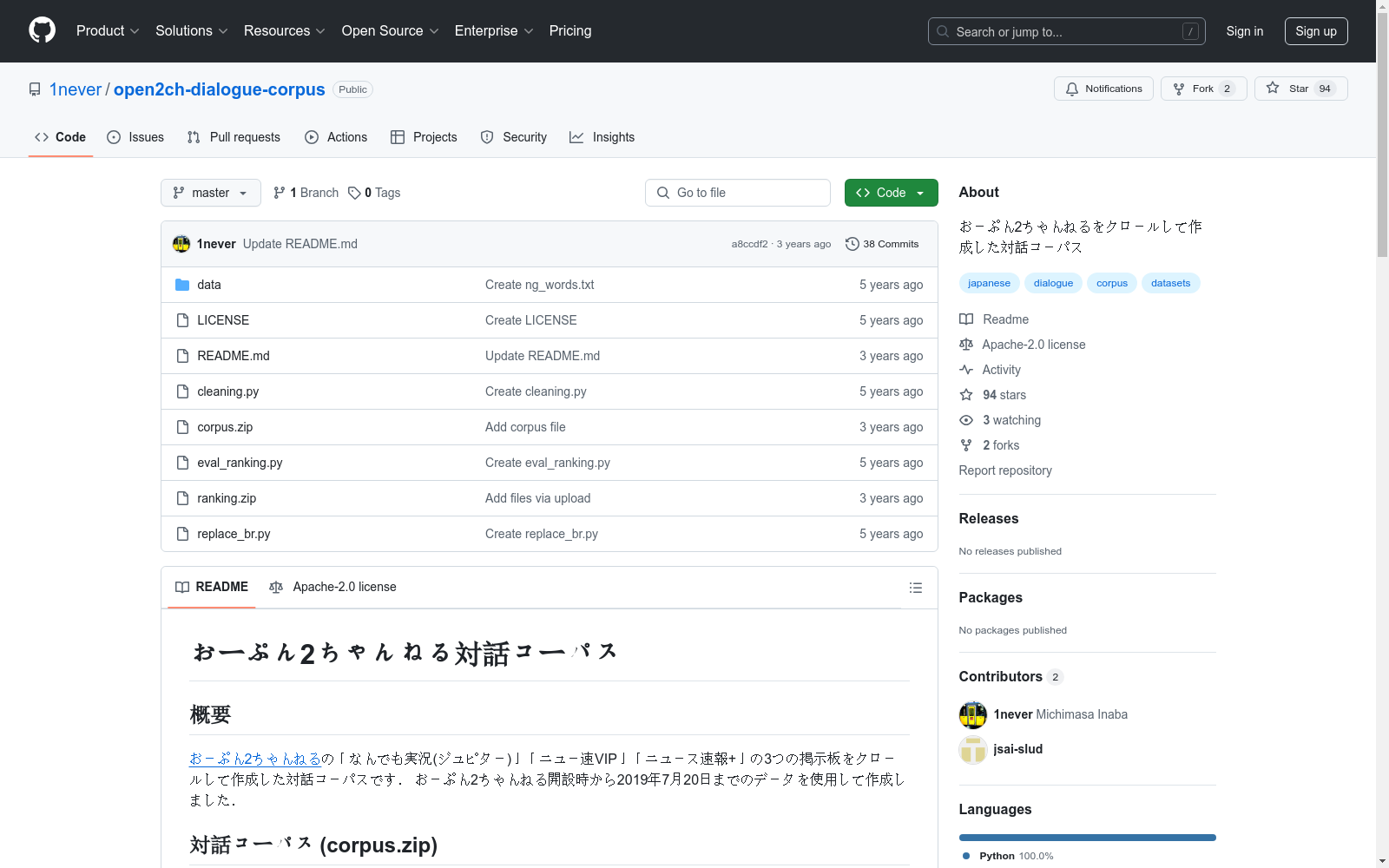This screenshot has width=1389, height=868.
Task: Click the Activity pulse icon
Action: pyautogui.click(x=966, y=370)
